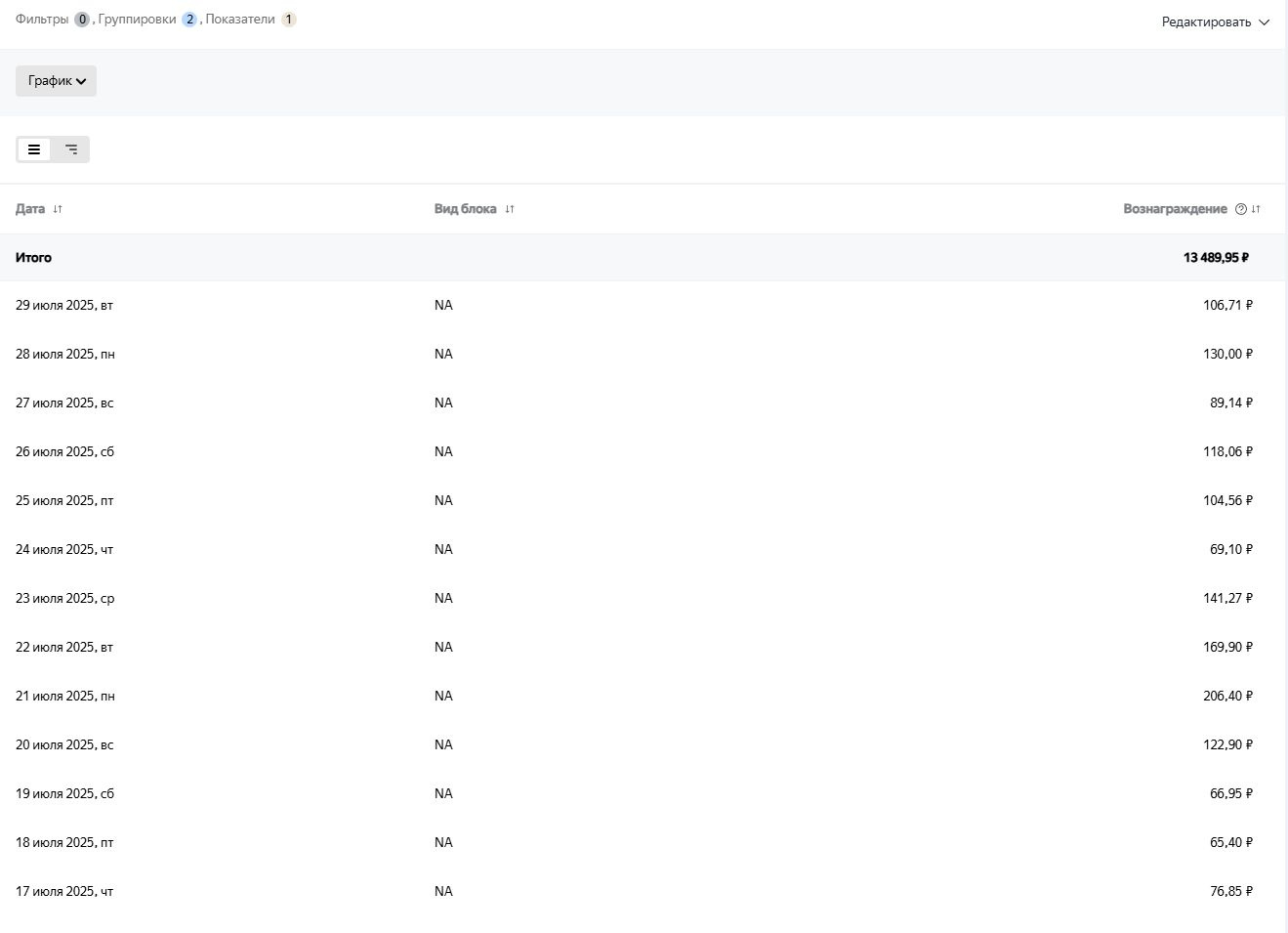
Task: Select date 19 июля 2025, сб
Action: point(64,793)
